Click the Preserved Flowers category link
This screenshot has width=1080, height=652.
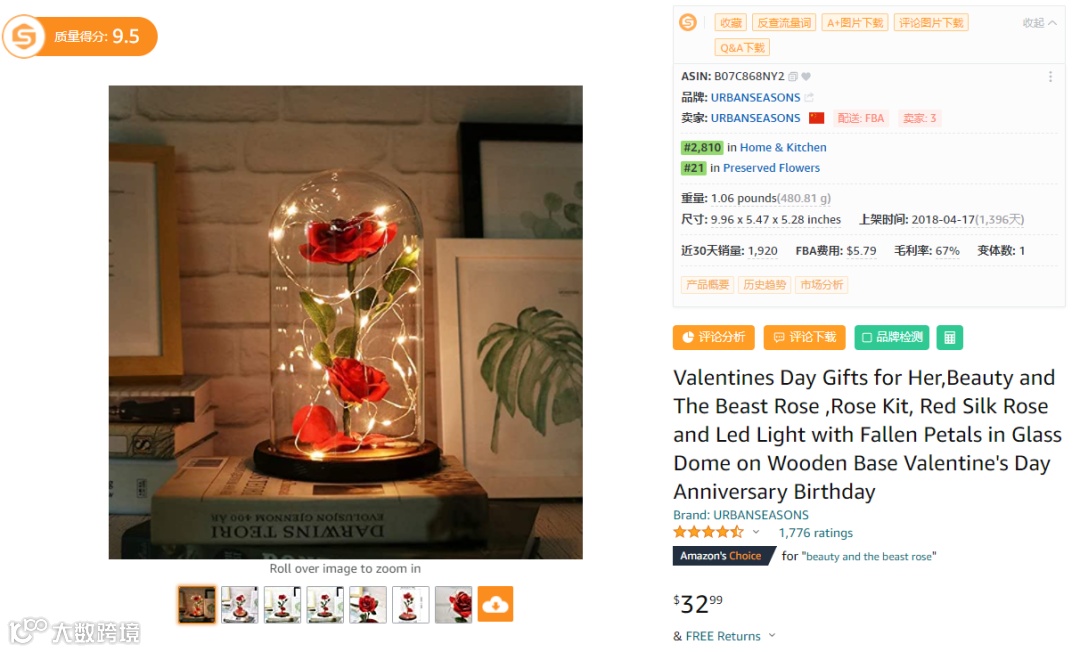coord(771,168)
